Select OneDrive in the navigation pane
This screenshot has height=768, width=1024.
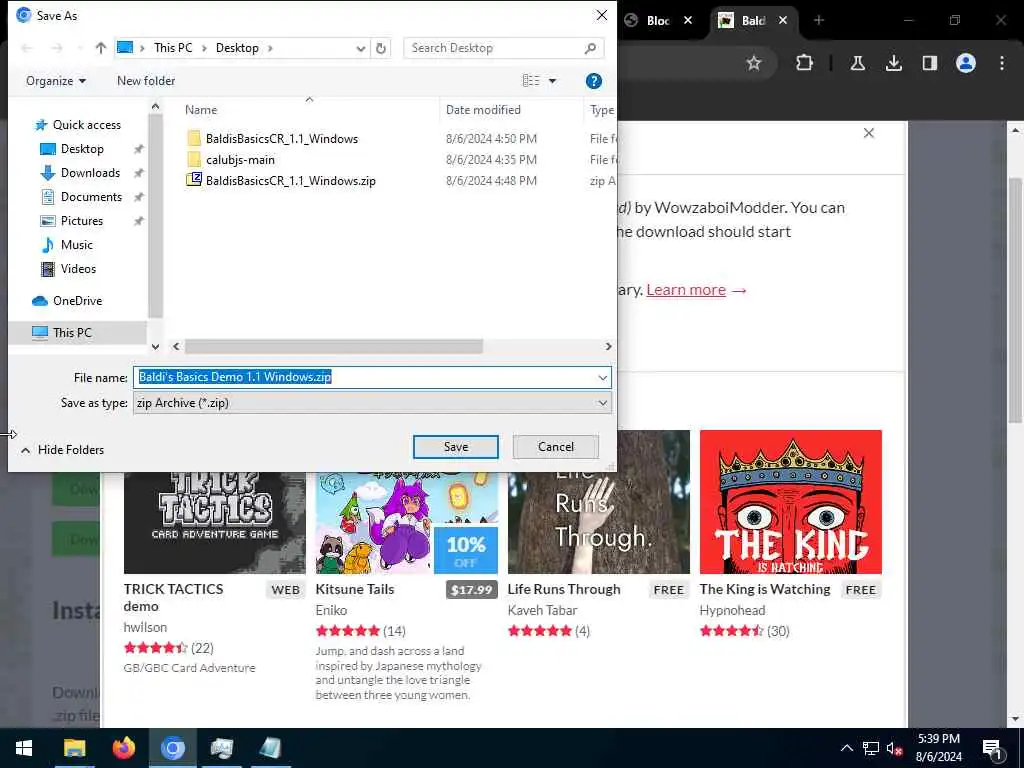click(77, 300)
